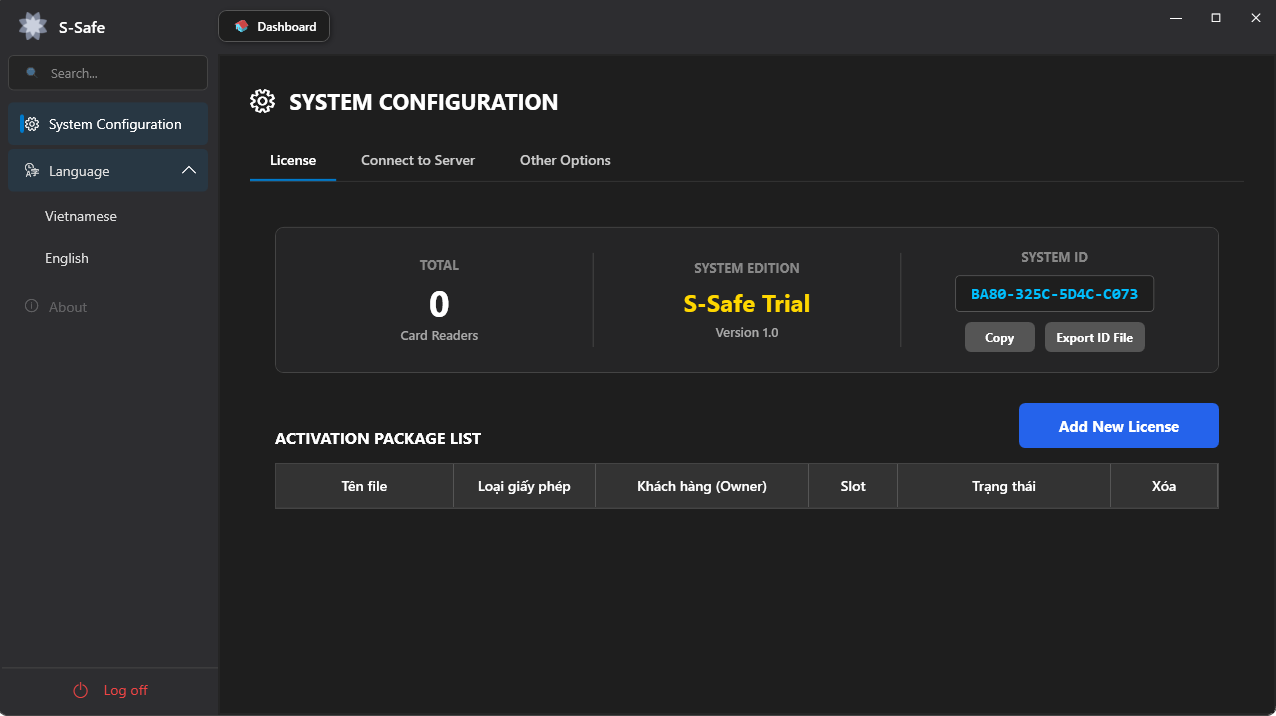This screenshot has height=716, width=1276.
Task: Choose Vietnamese language
Action: click(x=81, y=216)
